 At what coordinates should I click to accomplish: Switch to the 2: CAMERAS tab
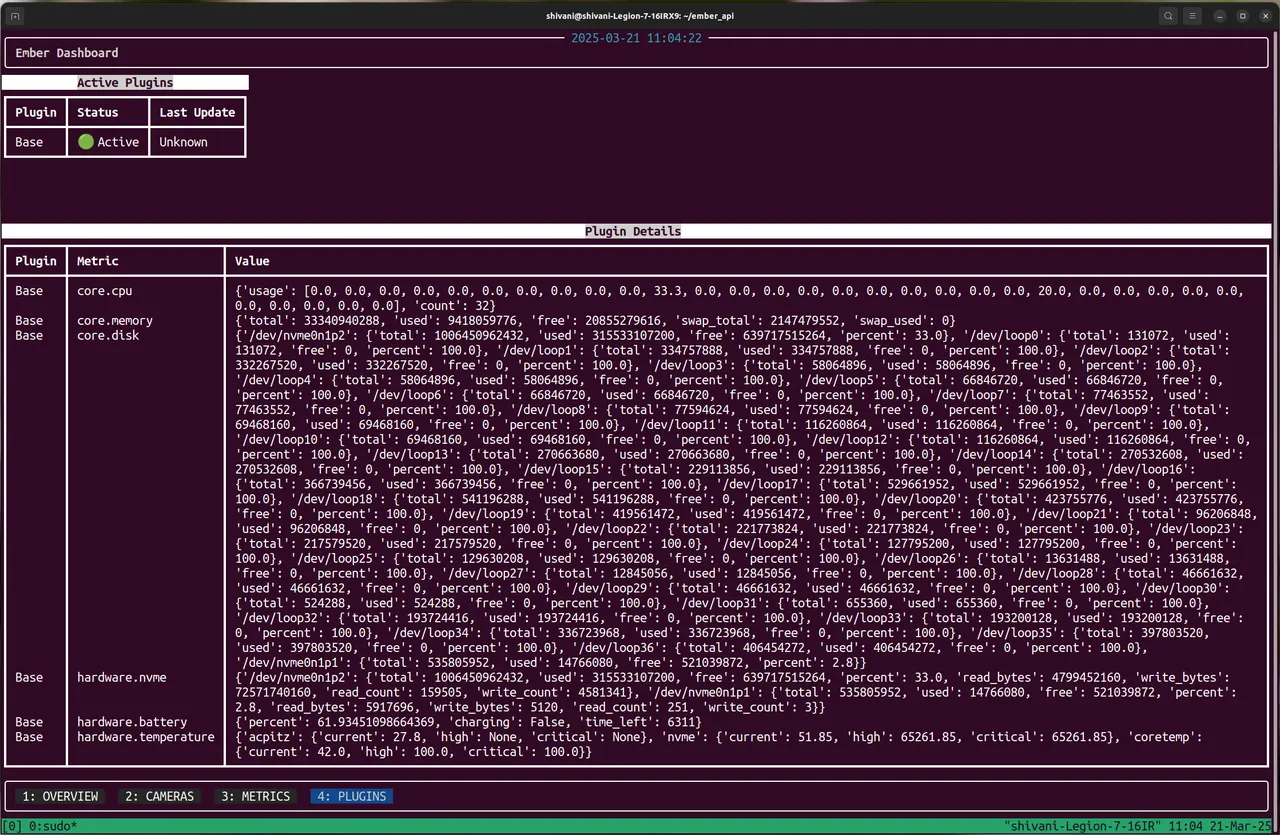tap(158, 796)
